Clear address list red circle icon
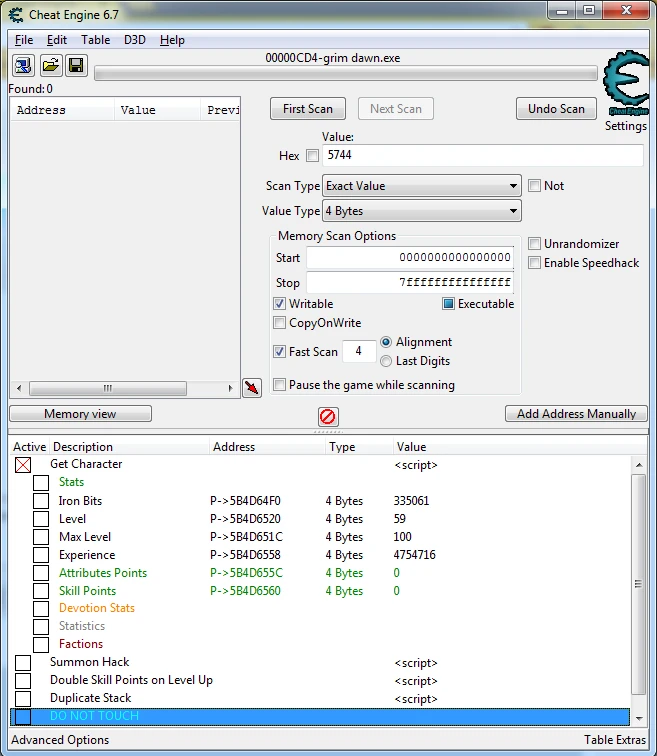 328,416
